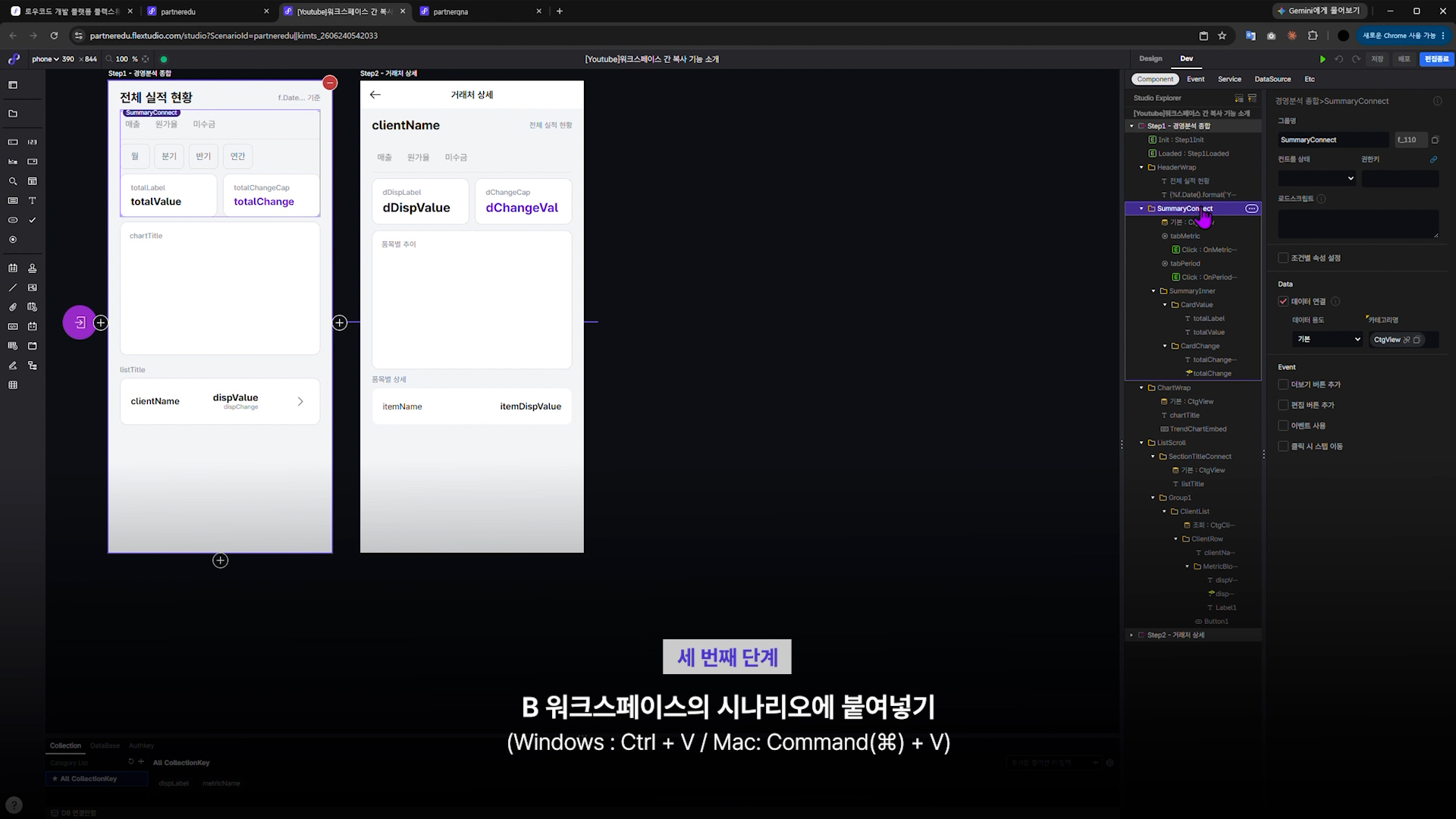Image resolution: width=1456 pixels, height=819 pixels.
Task: Switch to the Etc tab
Action: point(1310,79)
